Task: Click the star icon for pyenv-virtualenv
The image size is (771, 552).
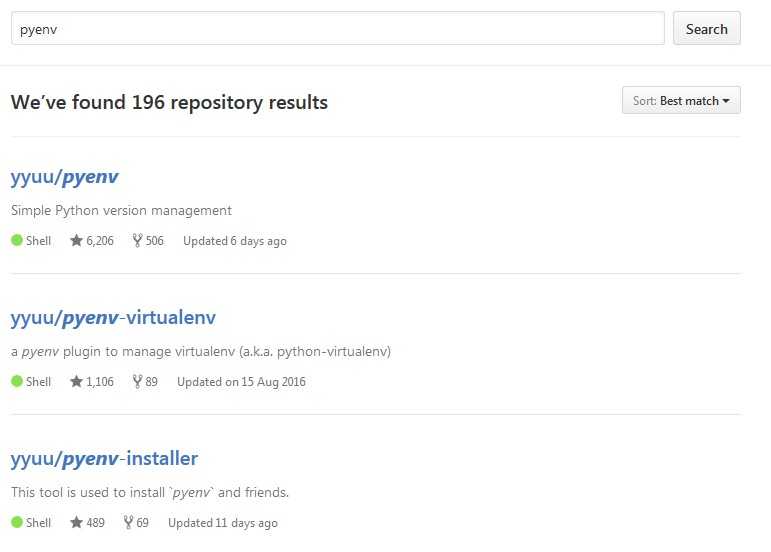Action: coord(76,381)
